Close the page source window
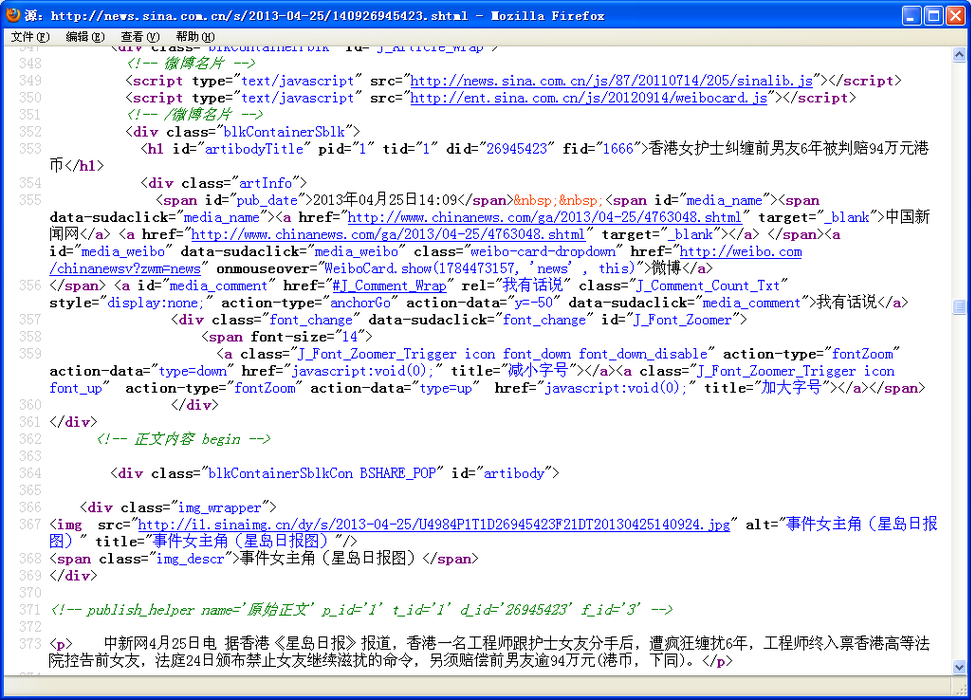971x700 pixels. [955, 15]
